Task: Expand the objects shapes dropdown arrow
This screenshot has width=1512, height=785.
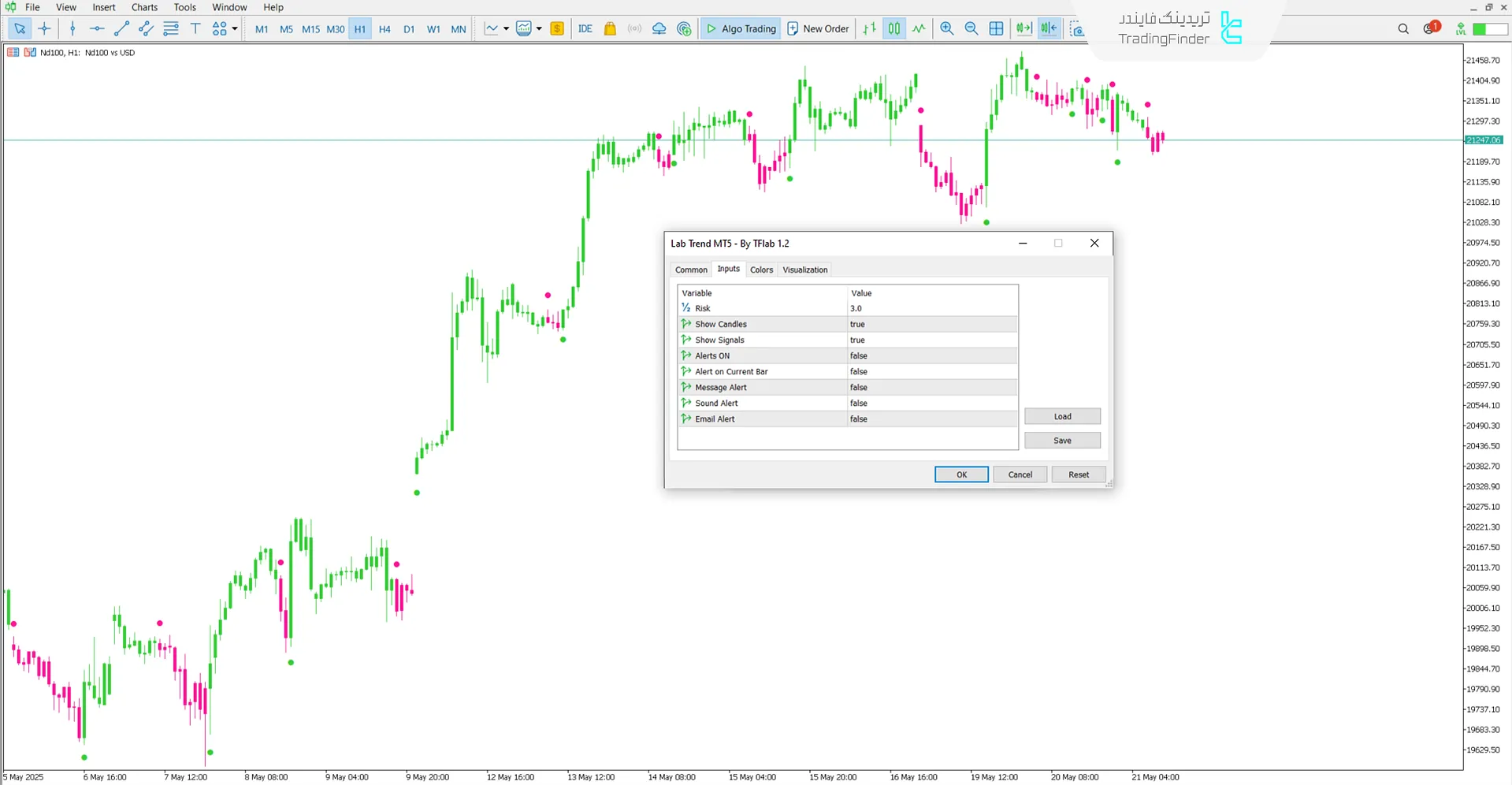Action: 235,29
